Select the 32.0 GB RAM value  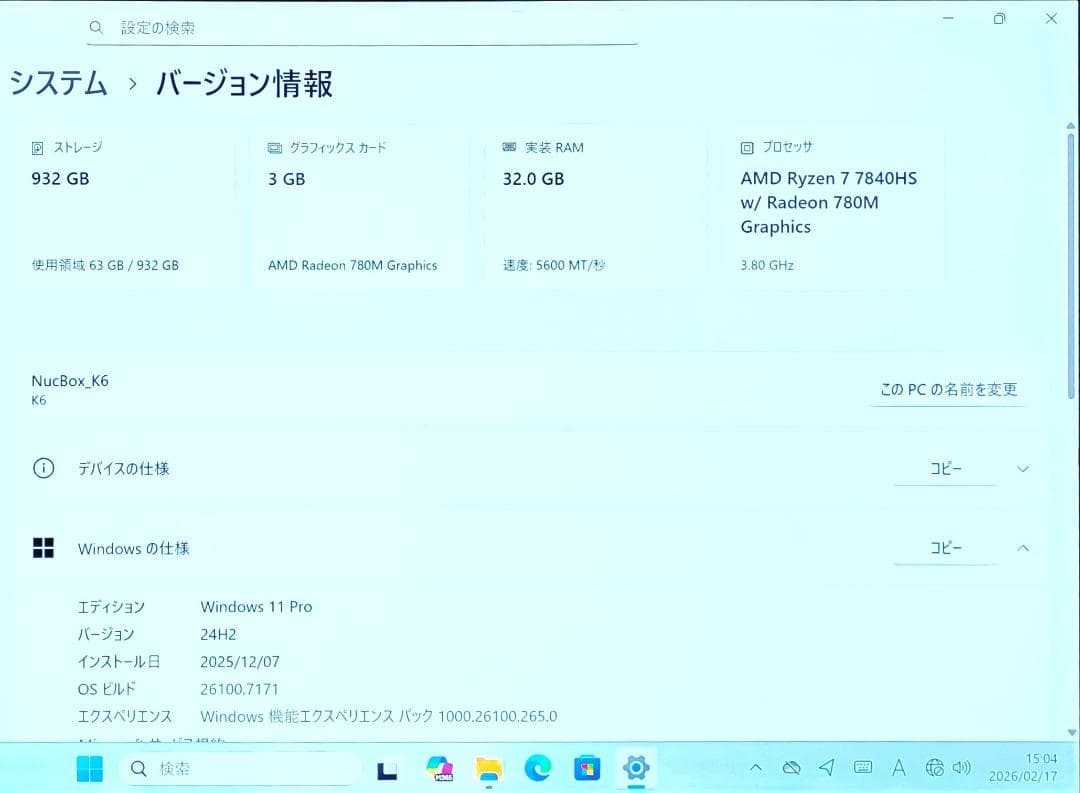533,179
